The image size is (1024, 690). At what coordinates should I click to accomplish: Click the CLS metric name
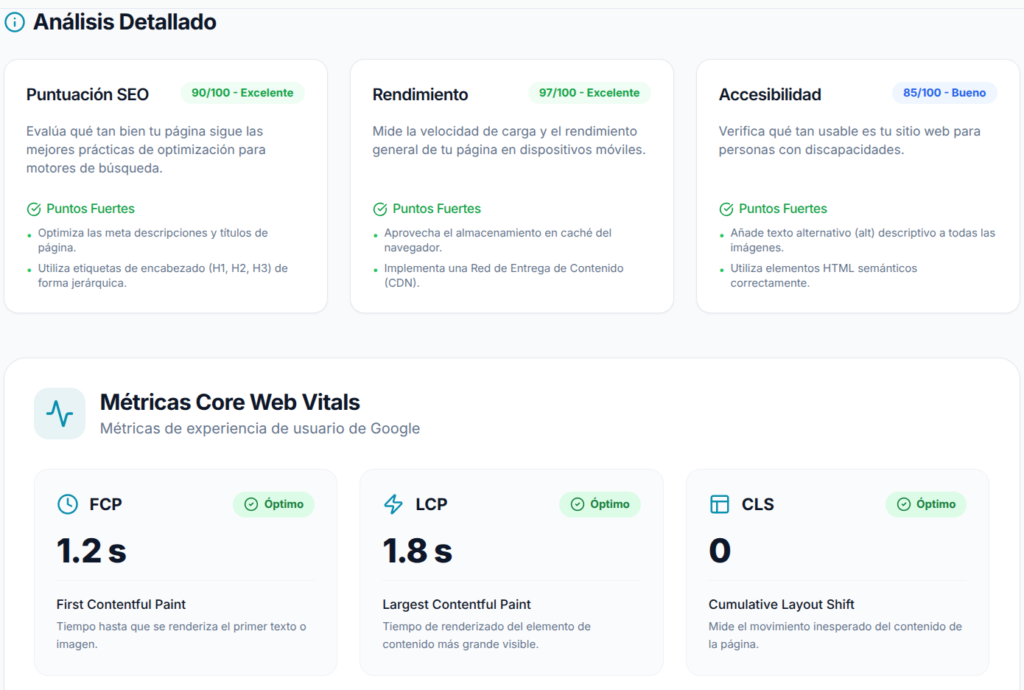click(x=758, y=505)
